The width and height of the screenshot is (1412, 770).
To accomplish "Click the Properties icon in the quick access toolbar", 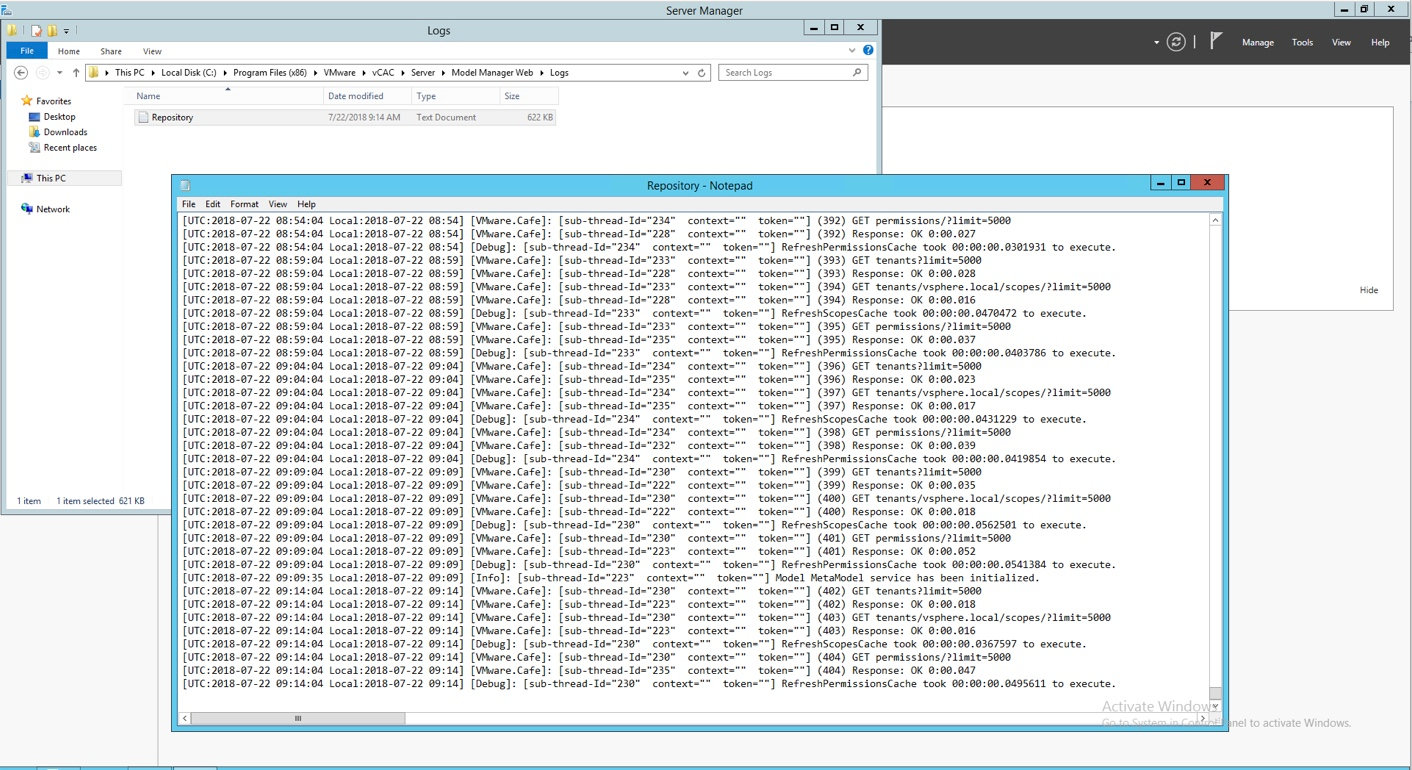I will (36, 31).
